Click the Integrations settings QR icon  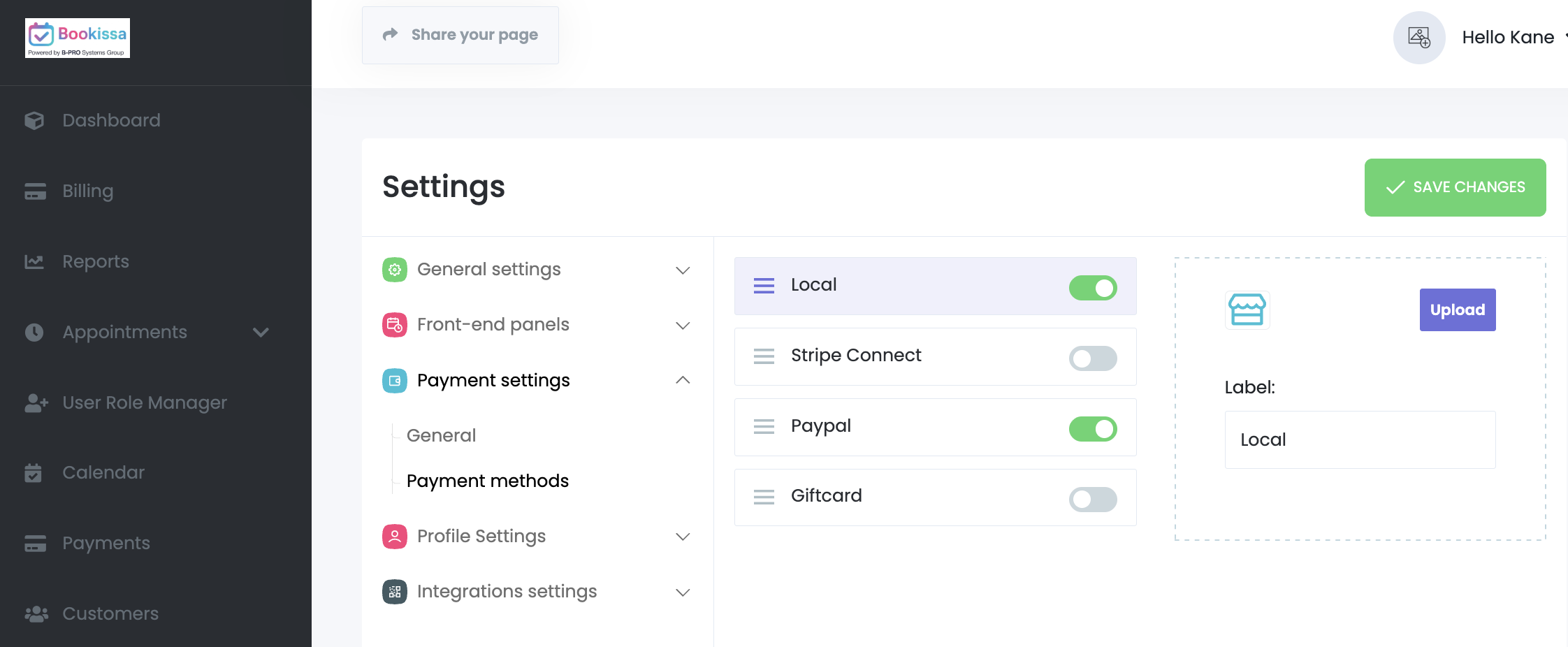[395, 592]
